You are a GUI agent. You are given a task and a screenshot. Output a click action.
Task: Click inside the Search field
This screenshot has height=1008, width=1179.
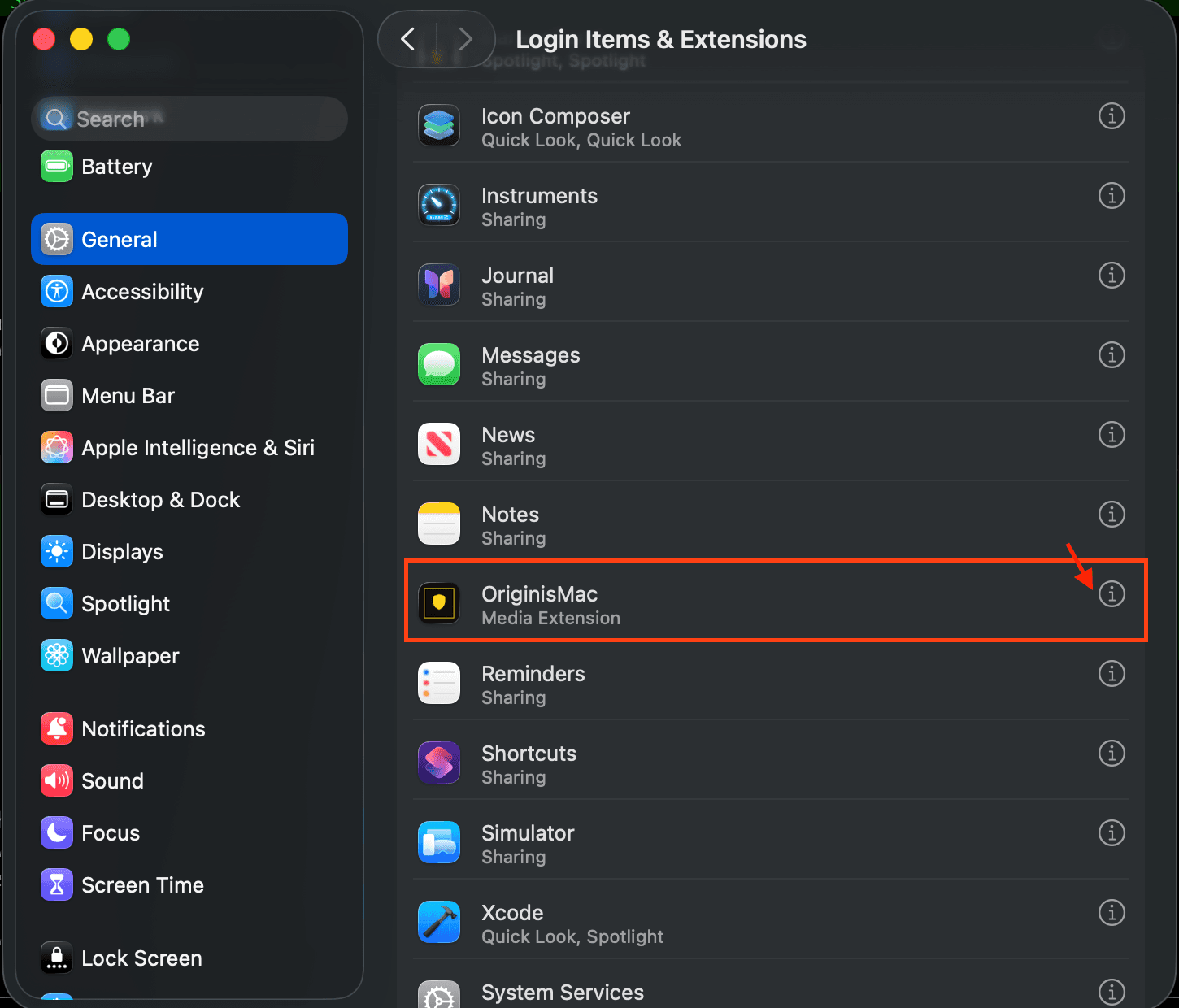pyautogui.click(x=189, y=119)
